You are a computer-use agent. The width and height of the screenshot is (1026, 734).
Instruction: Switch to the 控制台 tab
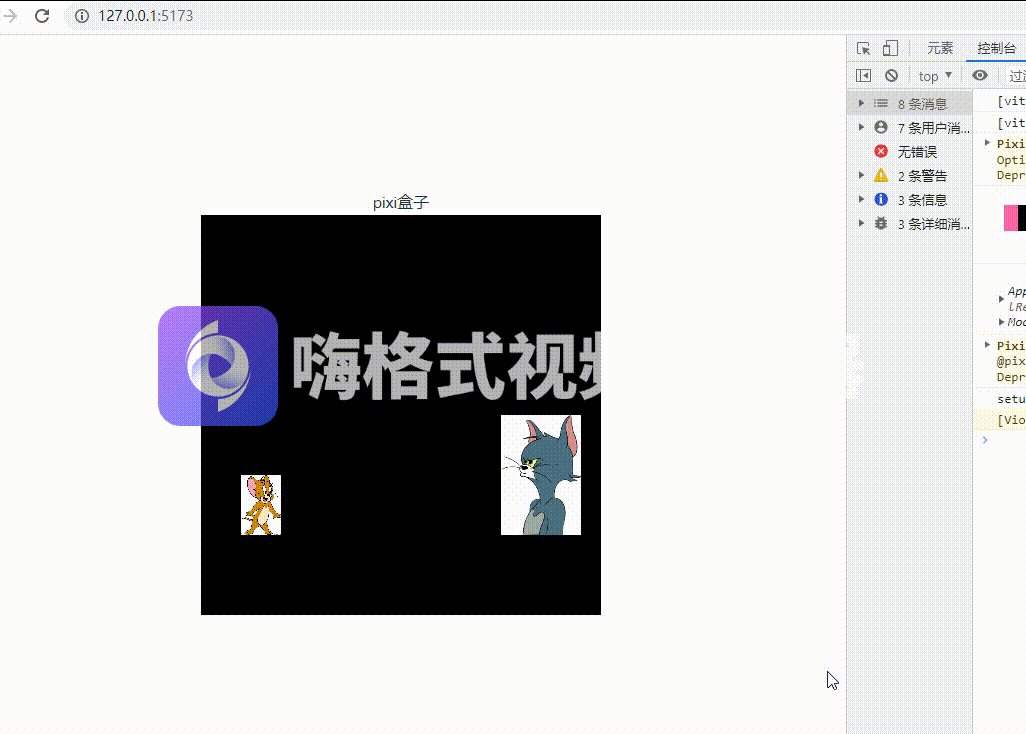(997, 47)
